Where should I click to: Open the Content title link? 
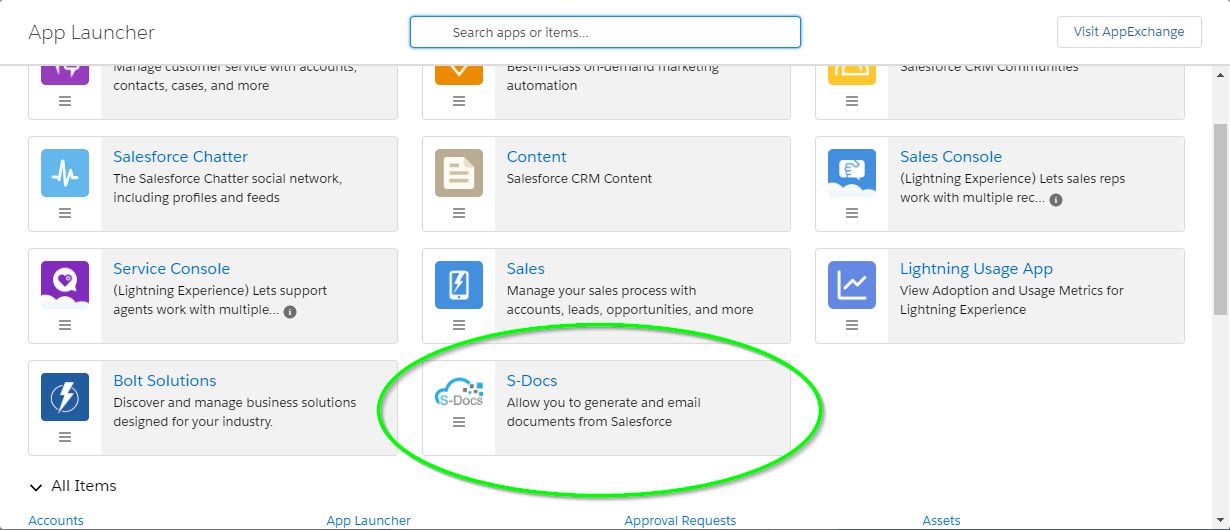[x=536, y=157]
